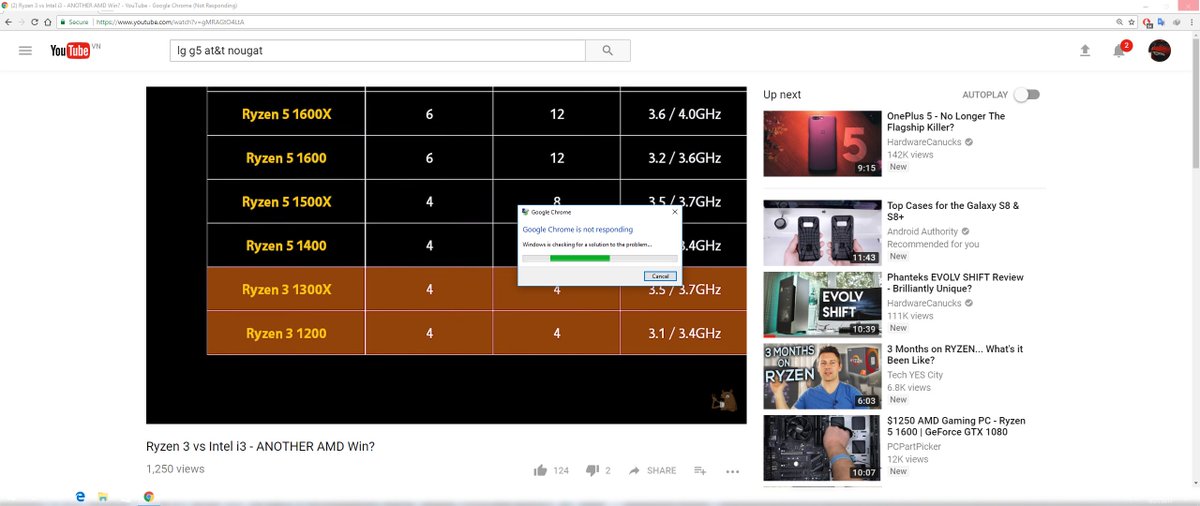Click the '3.6 / 4.0GHz' cell in video
1200x506 pixels.
[x=684, y=114]
